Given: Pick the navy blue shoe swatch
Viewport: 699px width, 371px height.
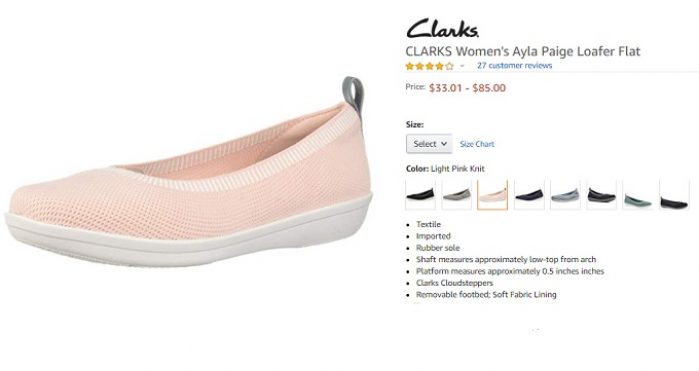Looking at the screenshot, I should [529, 195].
